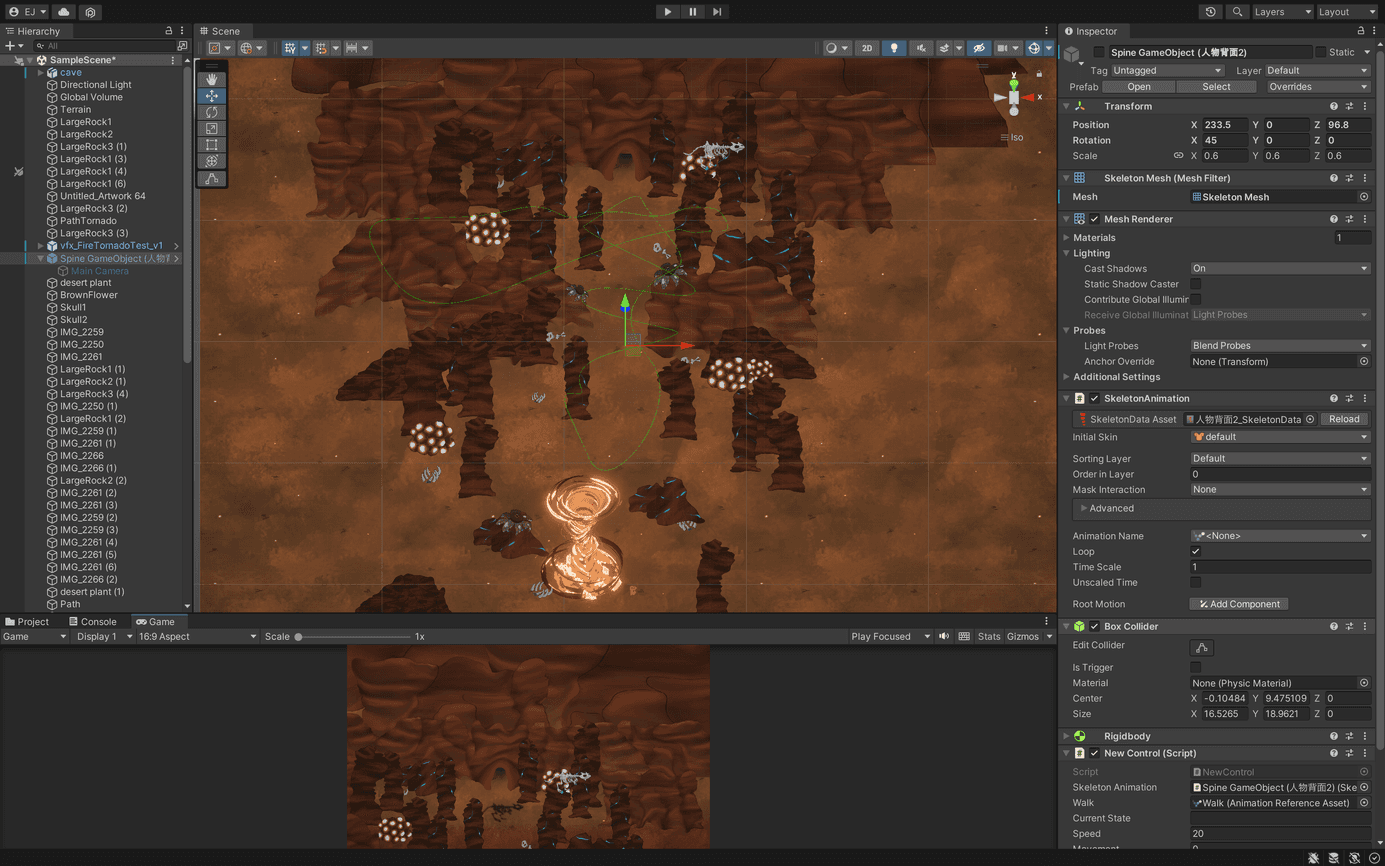The height and width of the screenshot is (866, 1385).
Task: Click the orientation gizmo in Scene view
Action: tap(1014, 97)
